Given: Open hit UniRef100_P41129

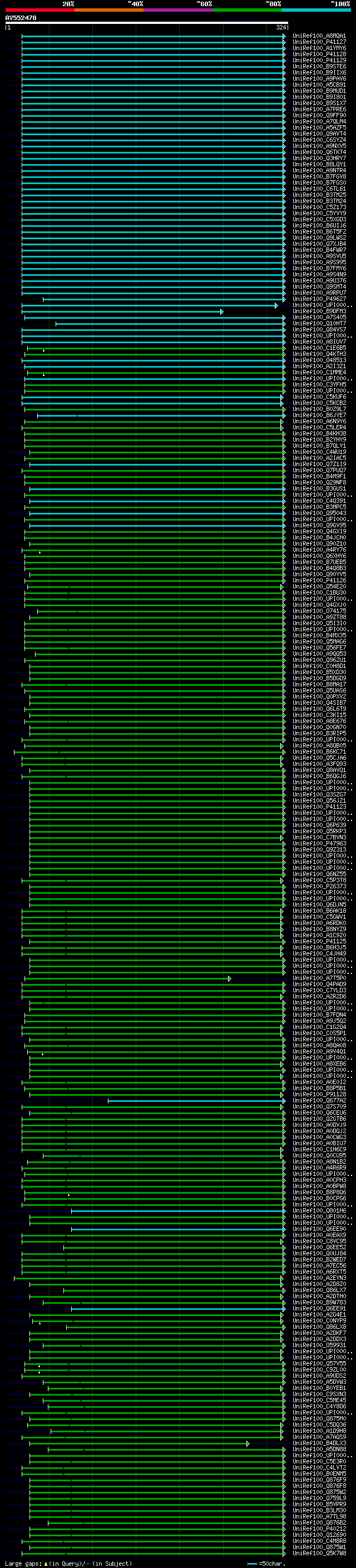Looking at the screenshot, I should click(319, 60).
